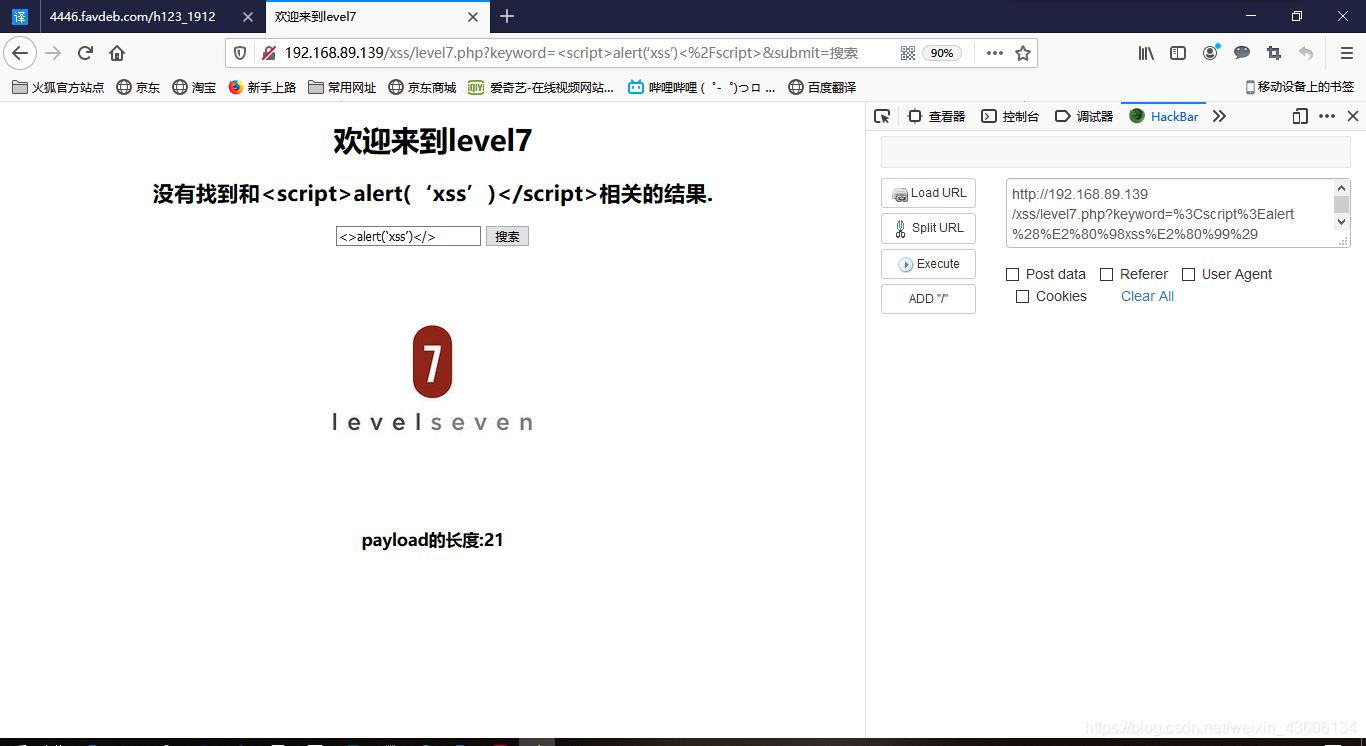Viewport: 1366px width, 746px height.
Task: Click the HackBar green globe icon
Action: pyautogui.click(x=1136, y=116)
